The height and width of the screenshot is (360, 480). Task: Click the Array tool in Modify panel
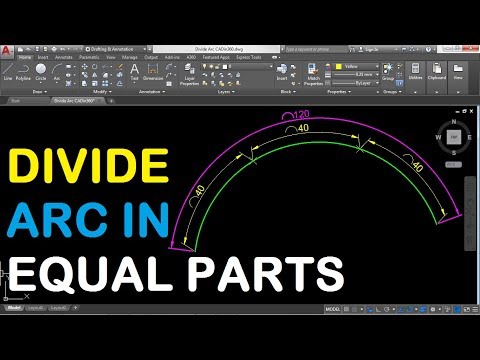tap(105, 84)
